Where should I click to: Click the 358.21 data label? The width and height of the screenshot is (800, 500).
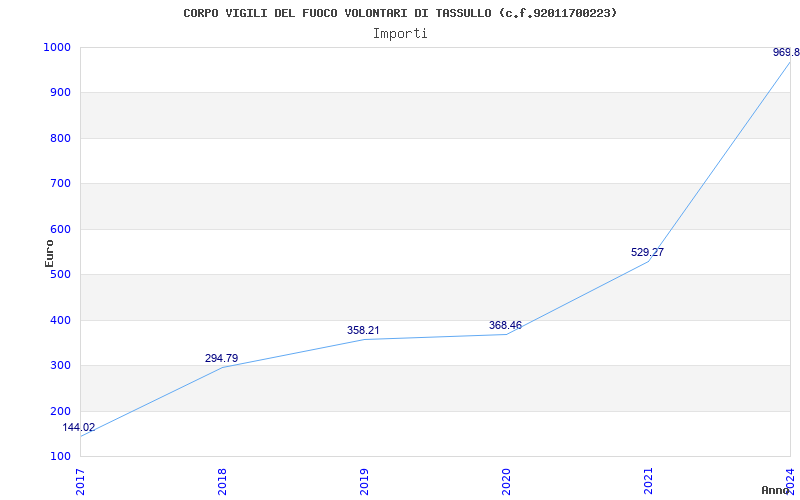(363, 330)
